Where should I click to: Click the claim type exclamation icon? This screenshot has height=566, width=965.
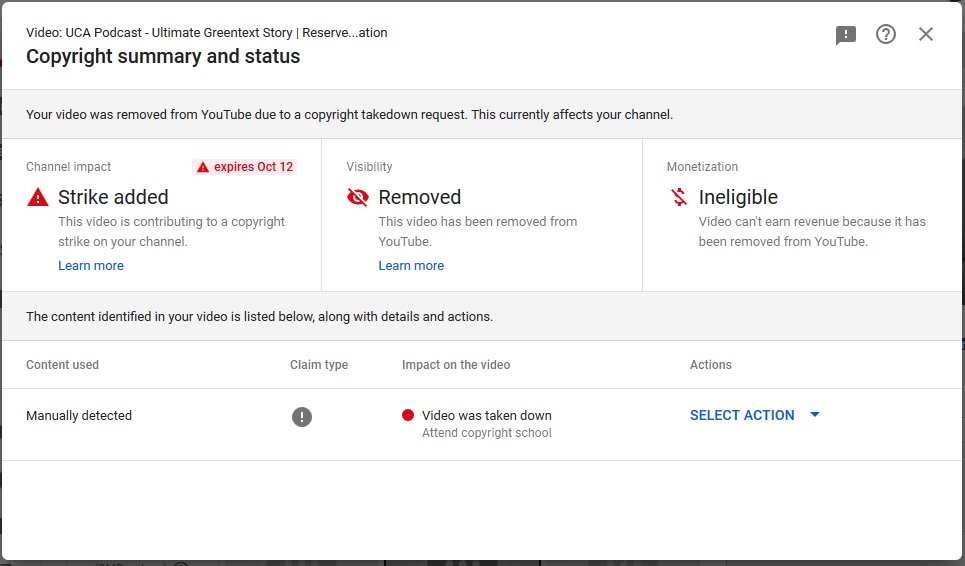pyautogui.click(x=302, y=417)
